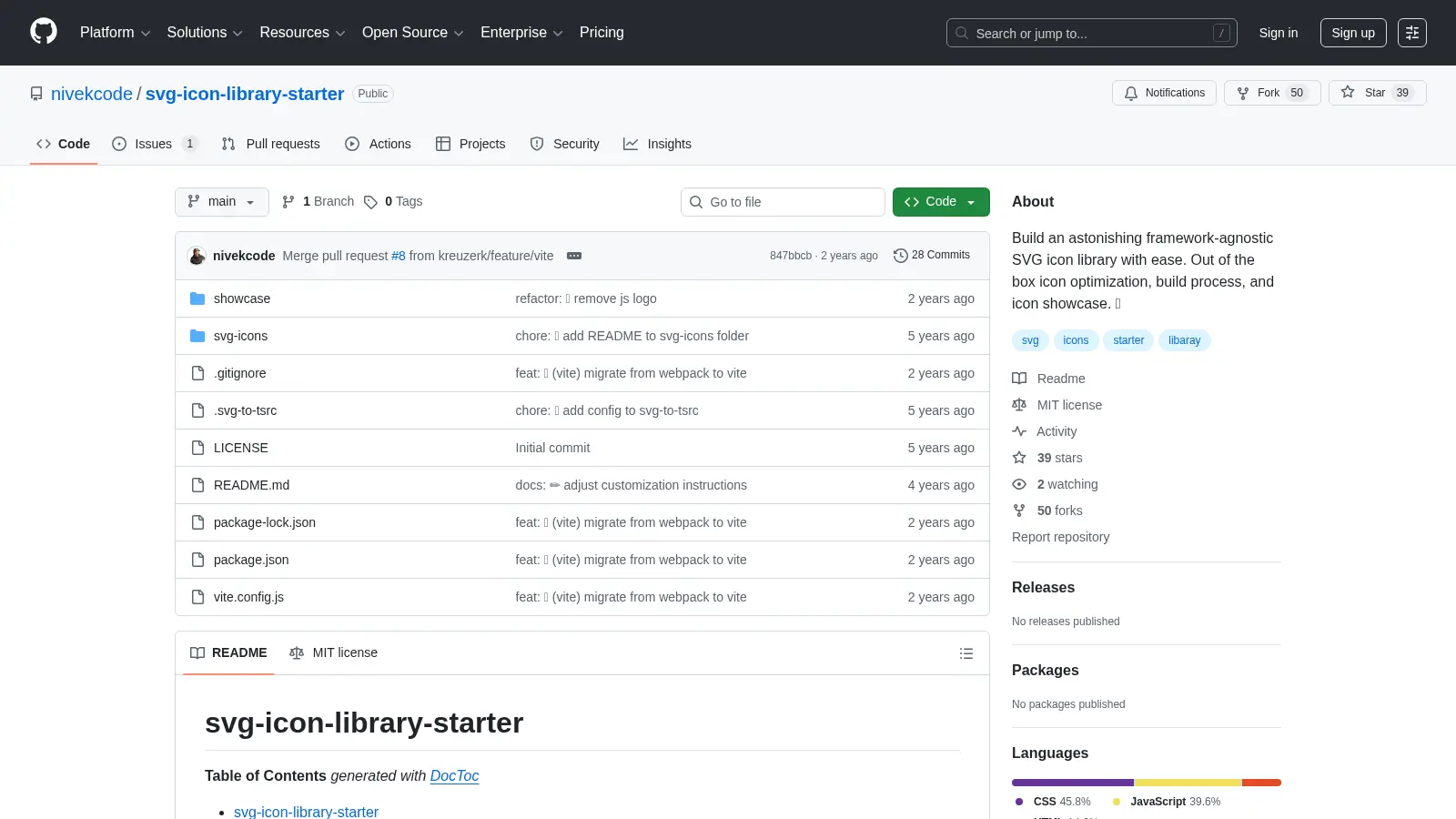Click the branch icon next to 1 Branch
Screen dimensions: 1456x819
coord(288,202)
